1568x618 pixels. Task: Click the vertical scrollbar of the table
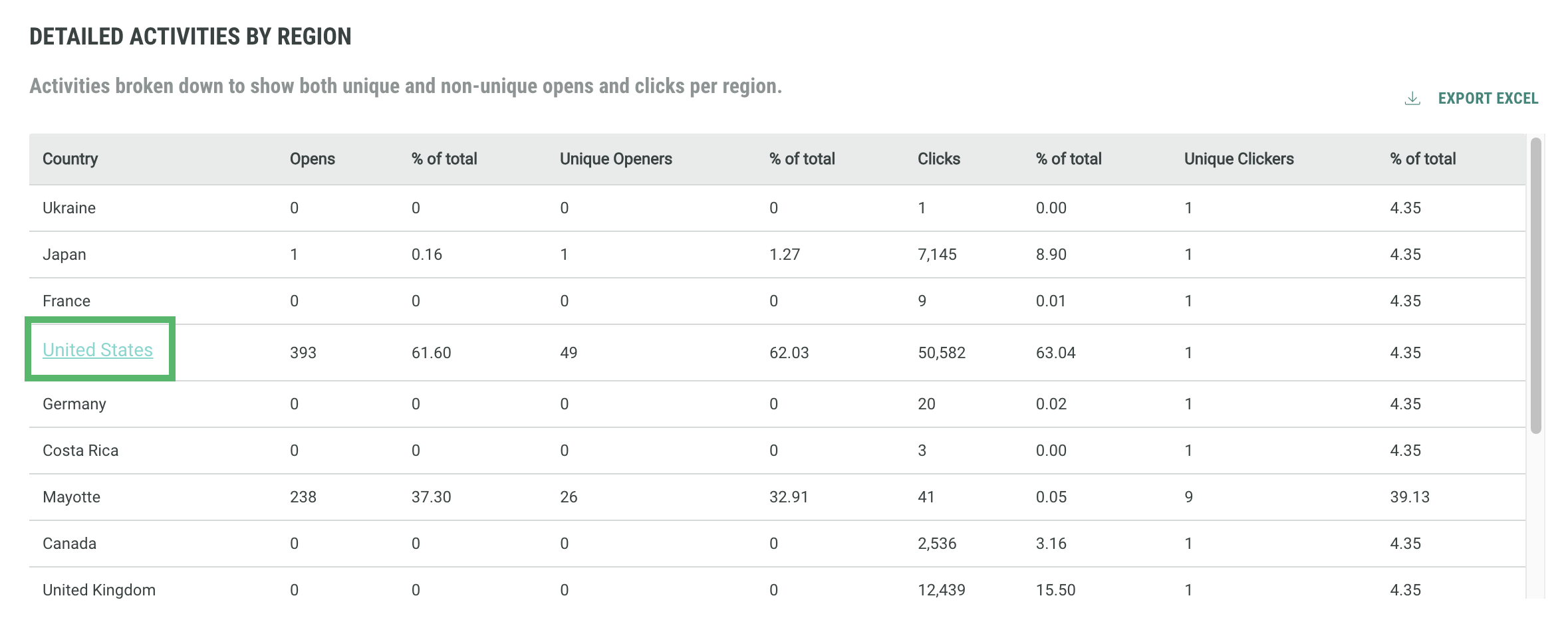click(x=1535, y=286)
